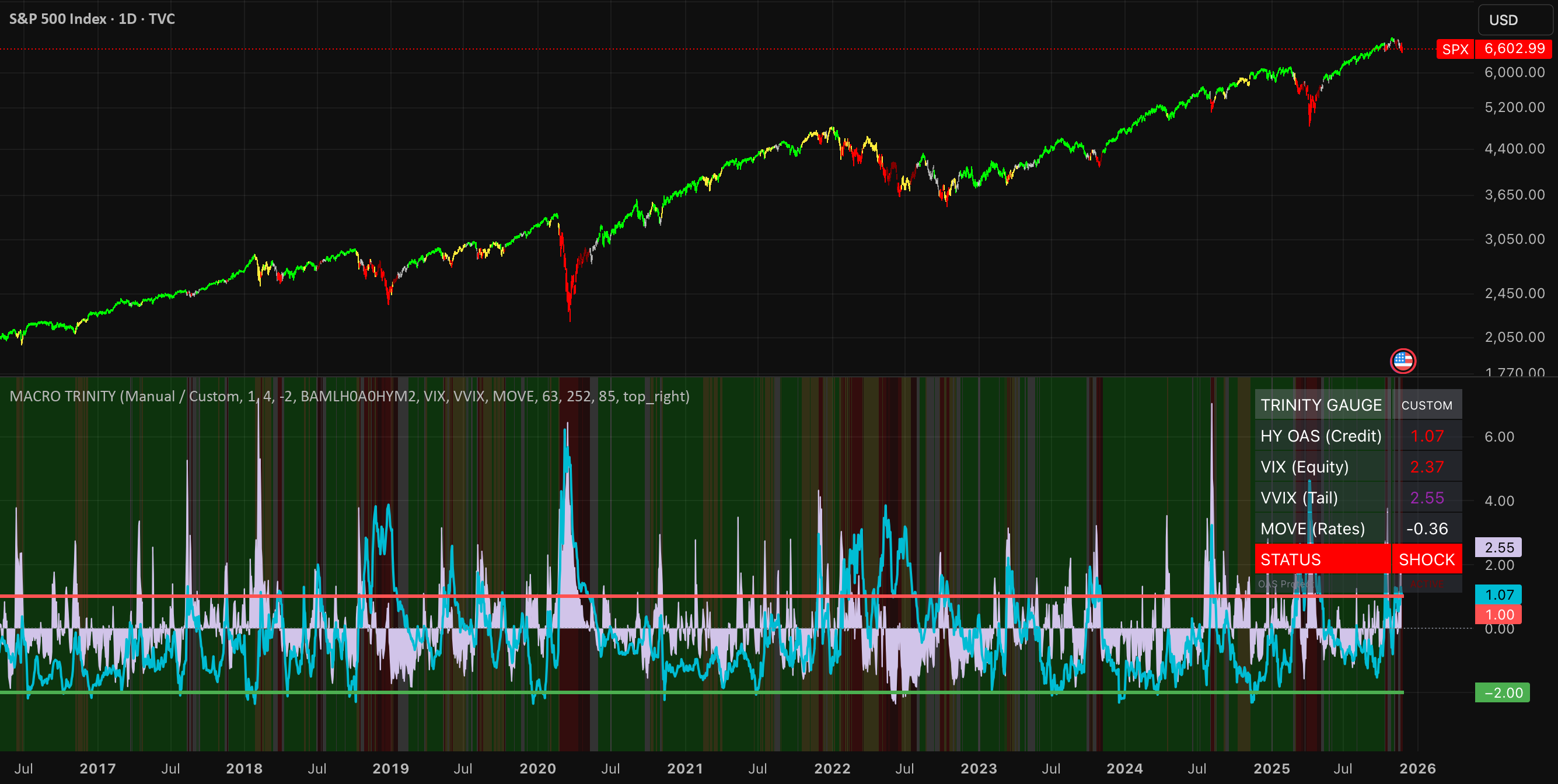Click the 1.07 cyan axis label
The image size is (1558, 784).
pos(1498,595)
